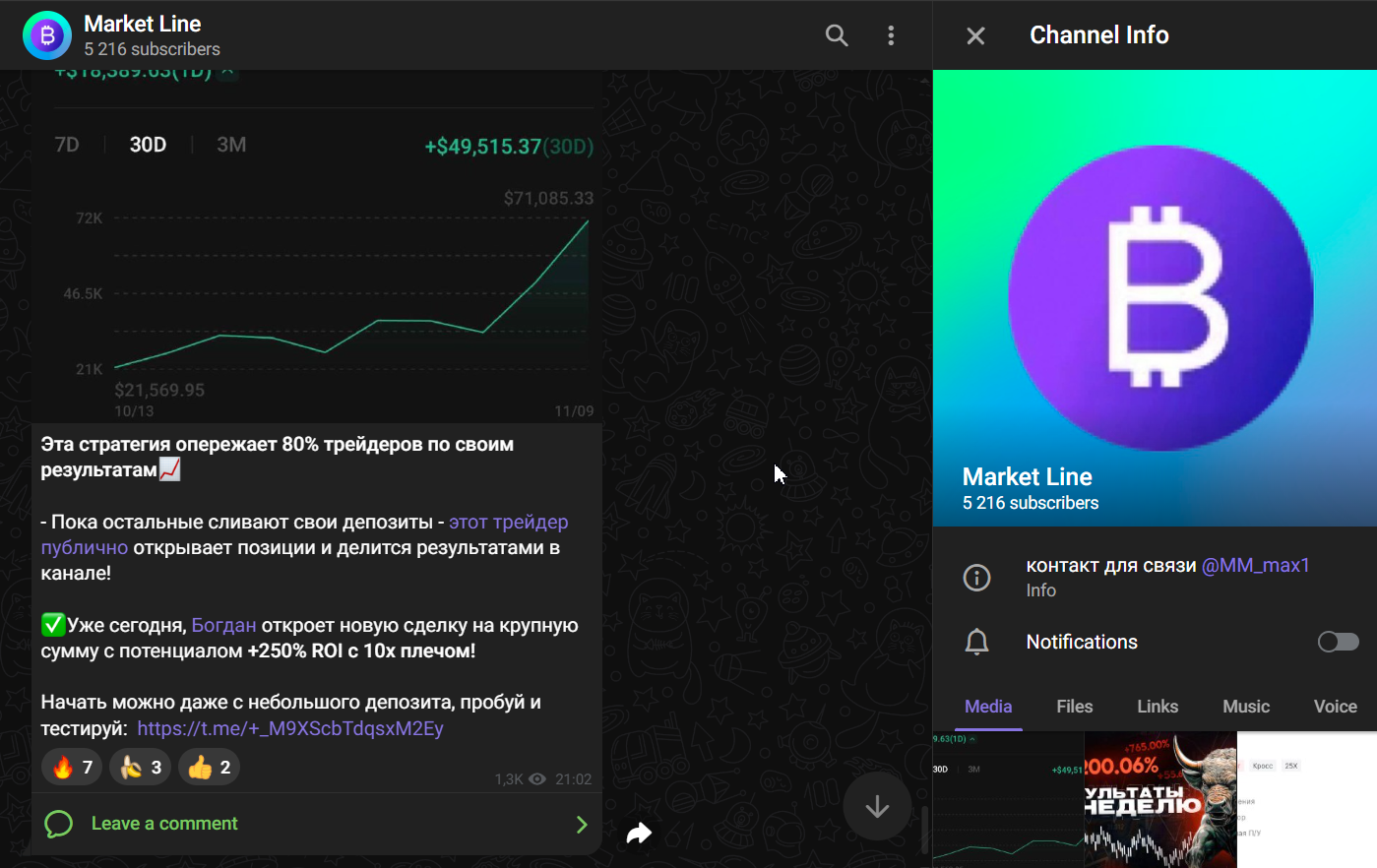Open in-channel search with the magnifier icon
1377x868 pixels.
pyautogui.click(x=836, y=35)
